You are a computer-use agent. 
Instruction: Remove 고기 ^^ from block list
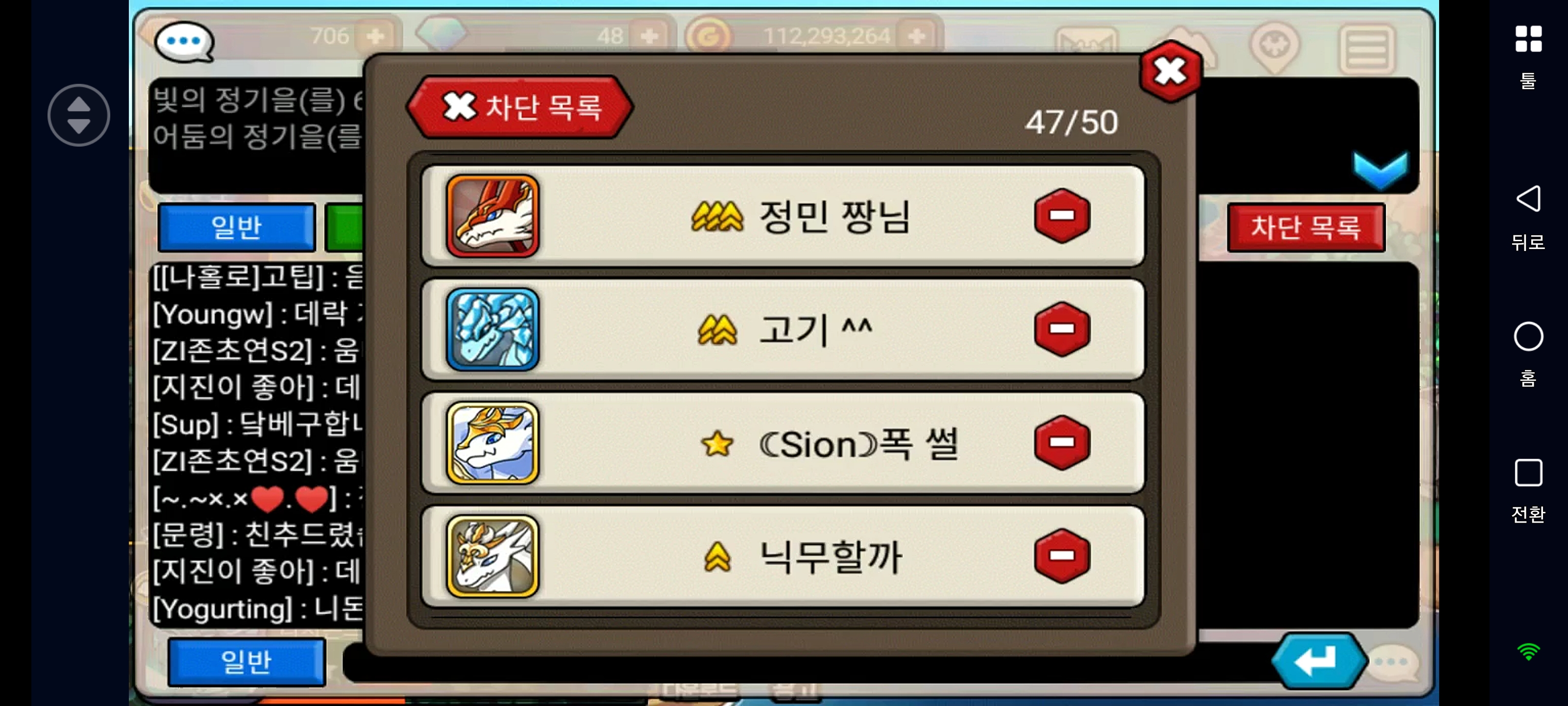point(1061,329)
